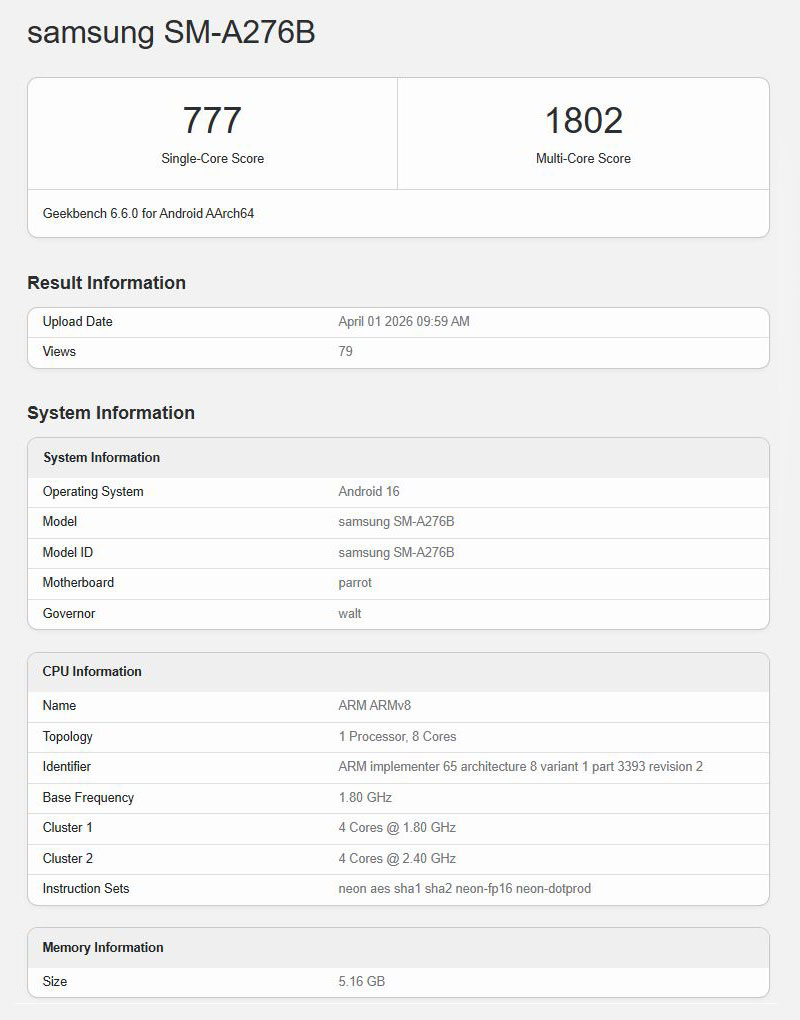
Task: Select the Motherboard value parrot
Action: (354, 582)
